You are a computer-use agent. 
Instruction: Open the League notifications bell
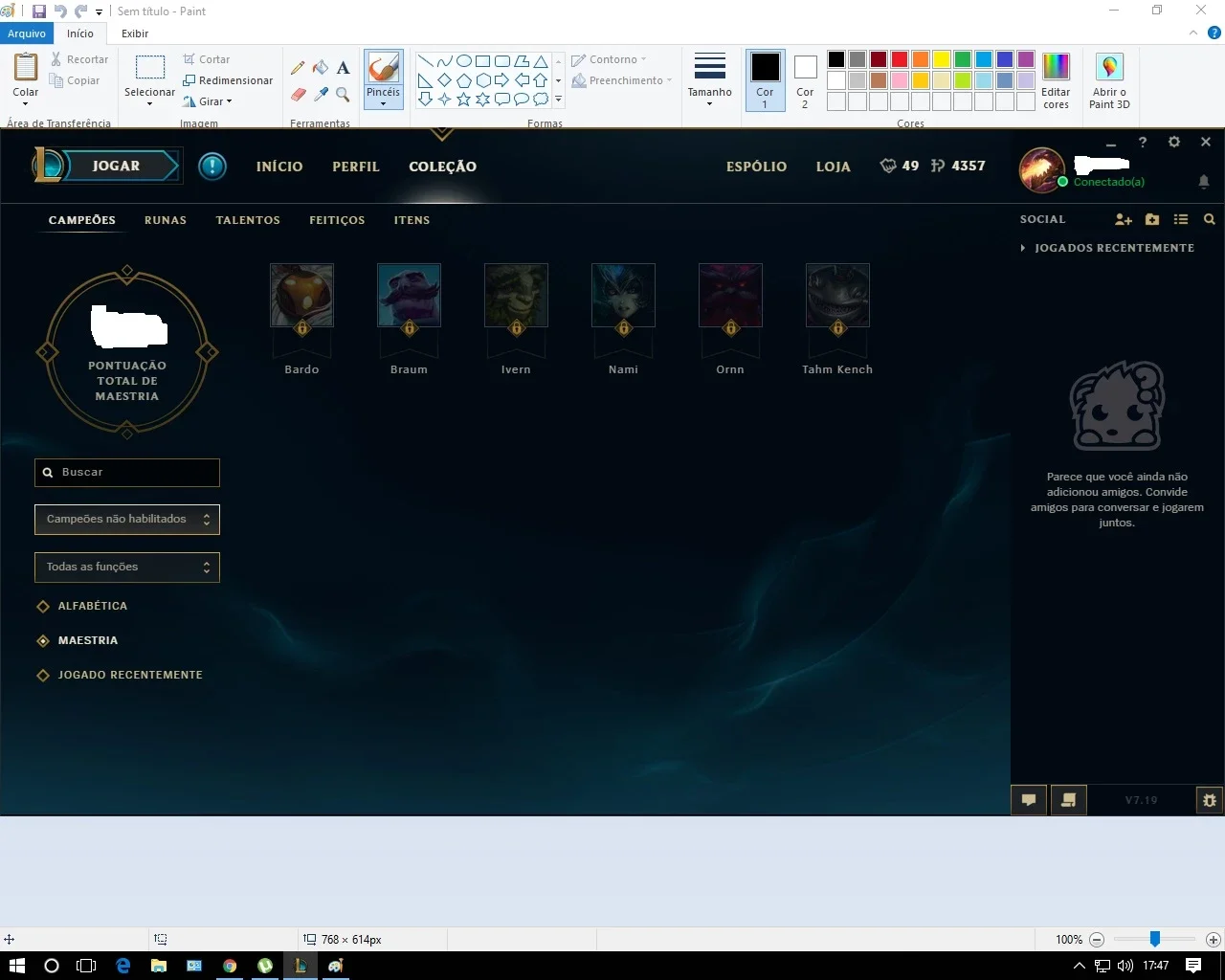(1204, 182)
